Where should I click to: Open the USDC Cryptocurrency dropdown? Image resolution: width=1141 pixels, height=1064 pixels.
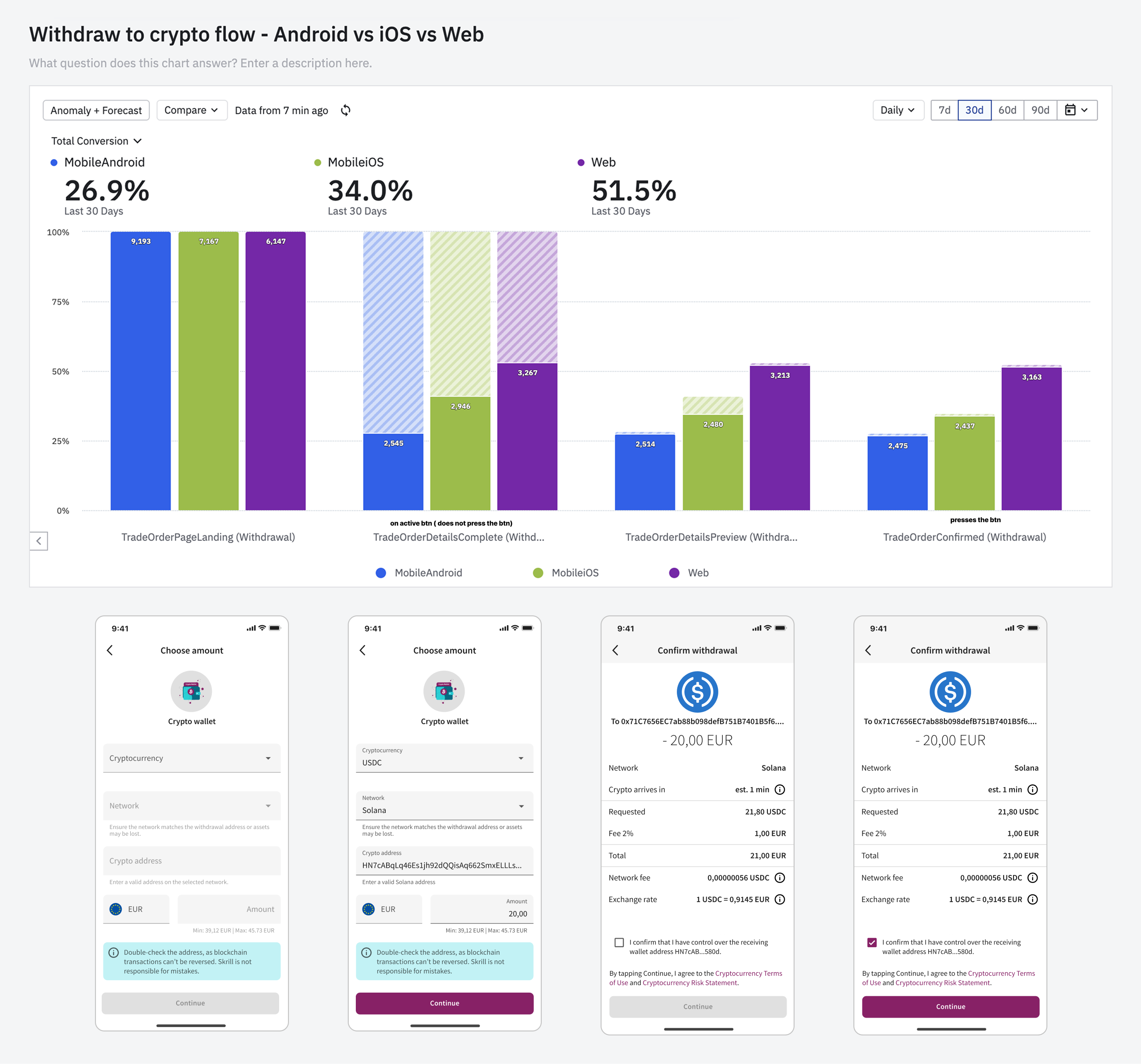[x=445, y=758]
